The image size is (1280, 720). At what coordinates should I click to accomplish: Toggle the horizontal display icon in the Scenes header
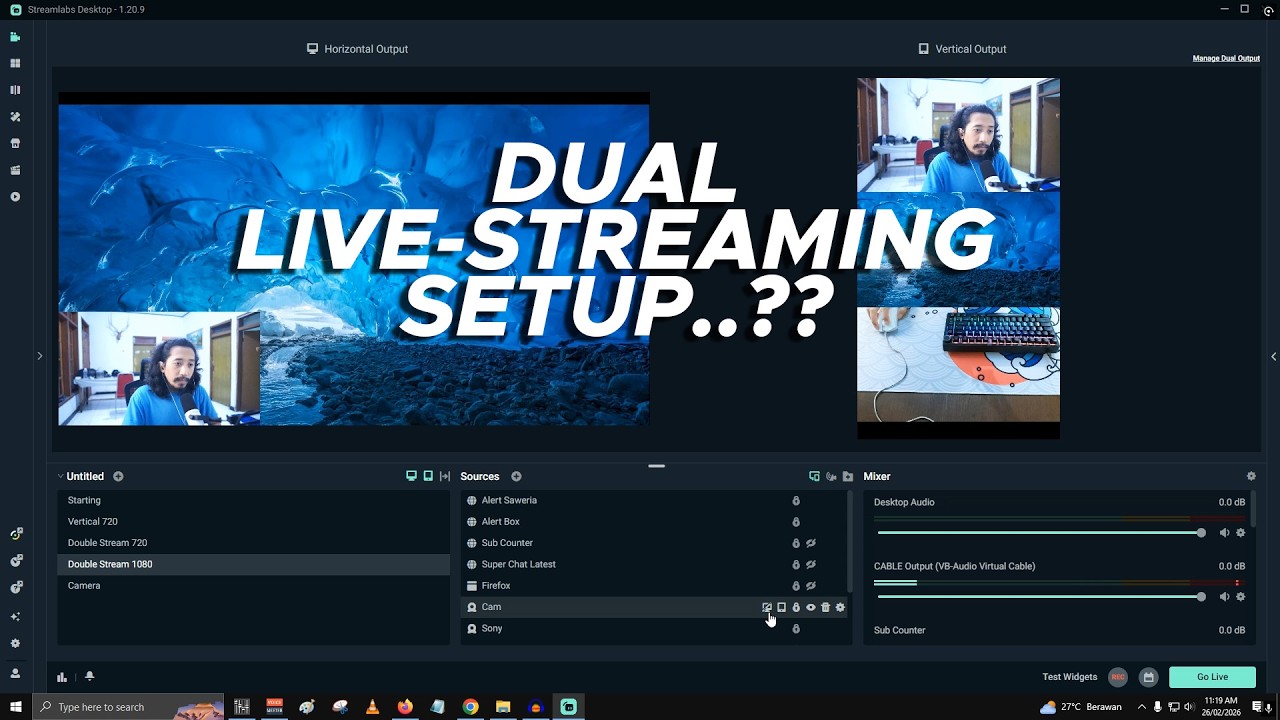pos(411,476)
